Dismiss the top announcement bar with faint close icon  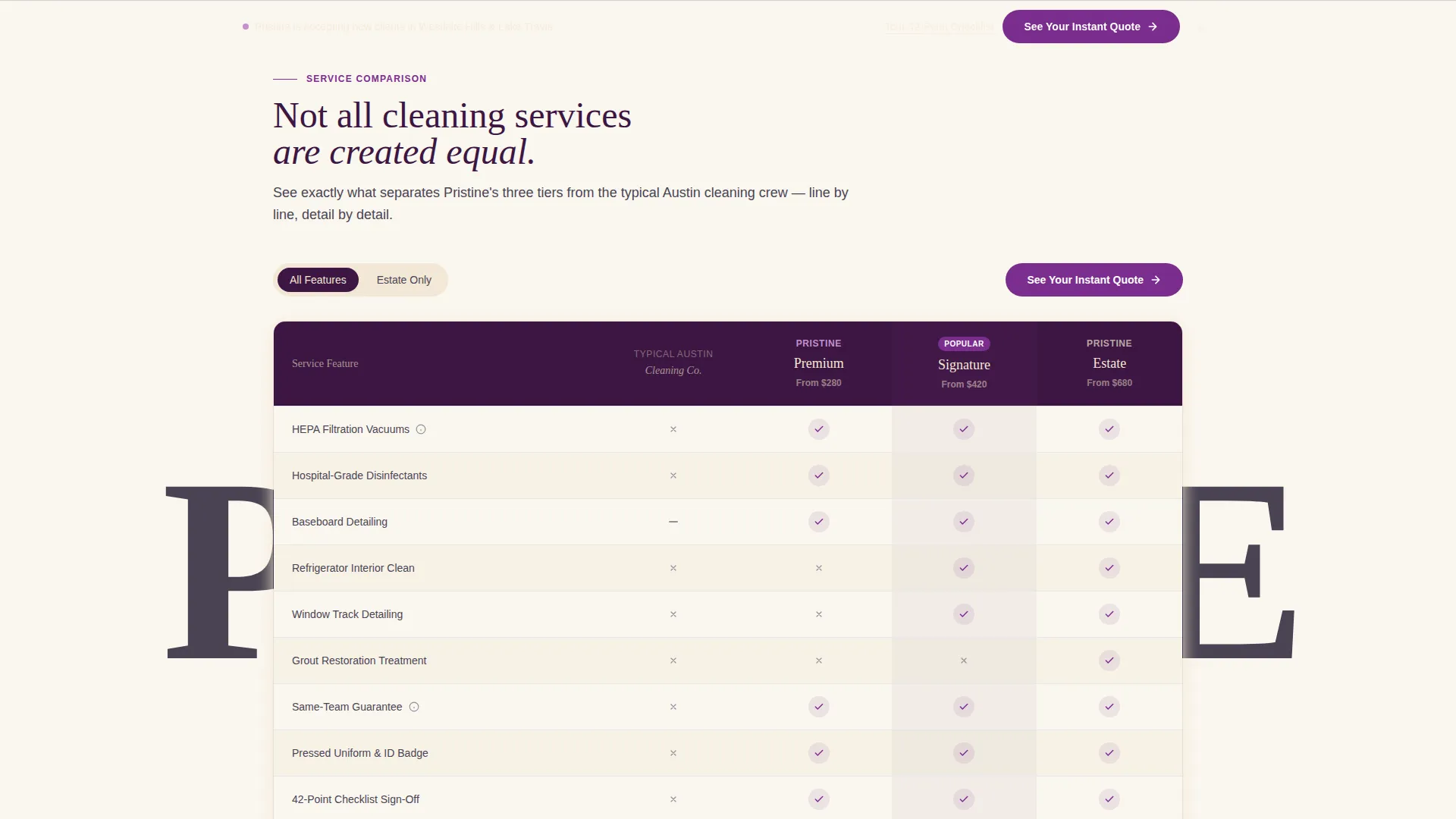click(x=1201, y=28)
